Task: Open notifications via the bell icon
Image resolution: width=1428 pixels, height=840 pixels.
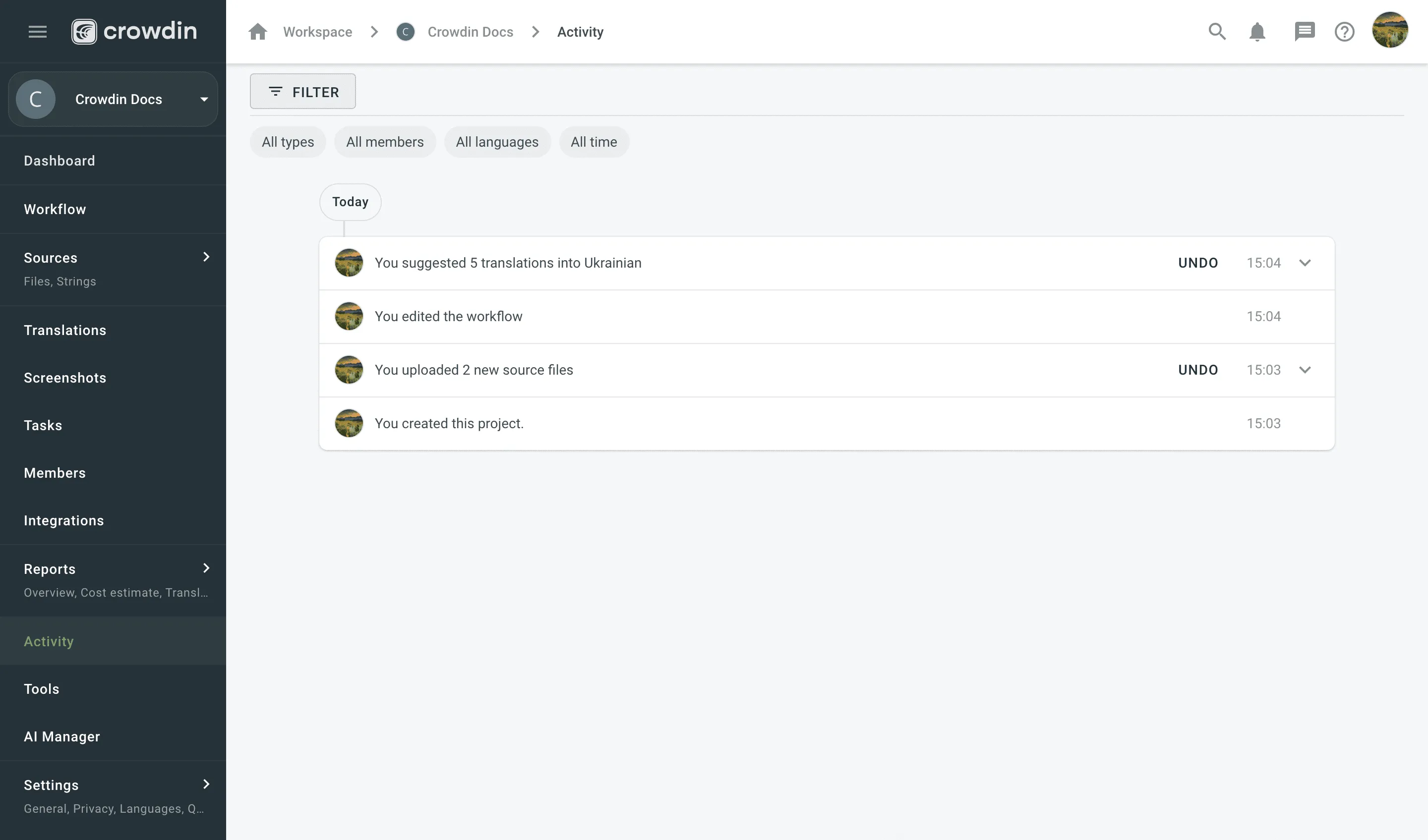Action: [1257, 32]
